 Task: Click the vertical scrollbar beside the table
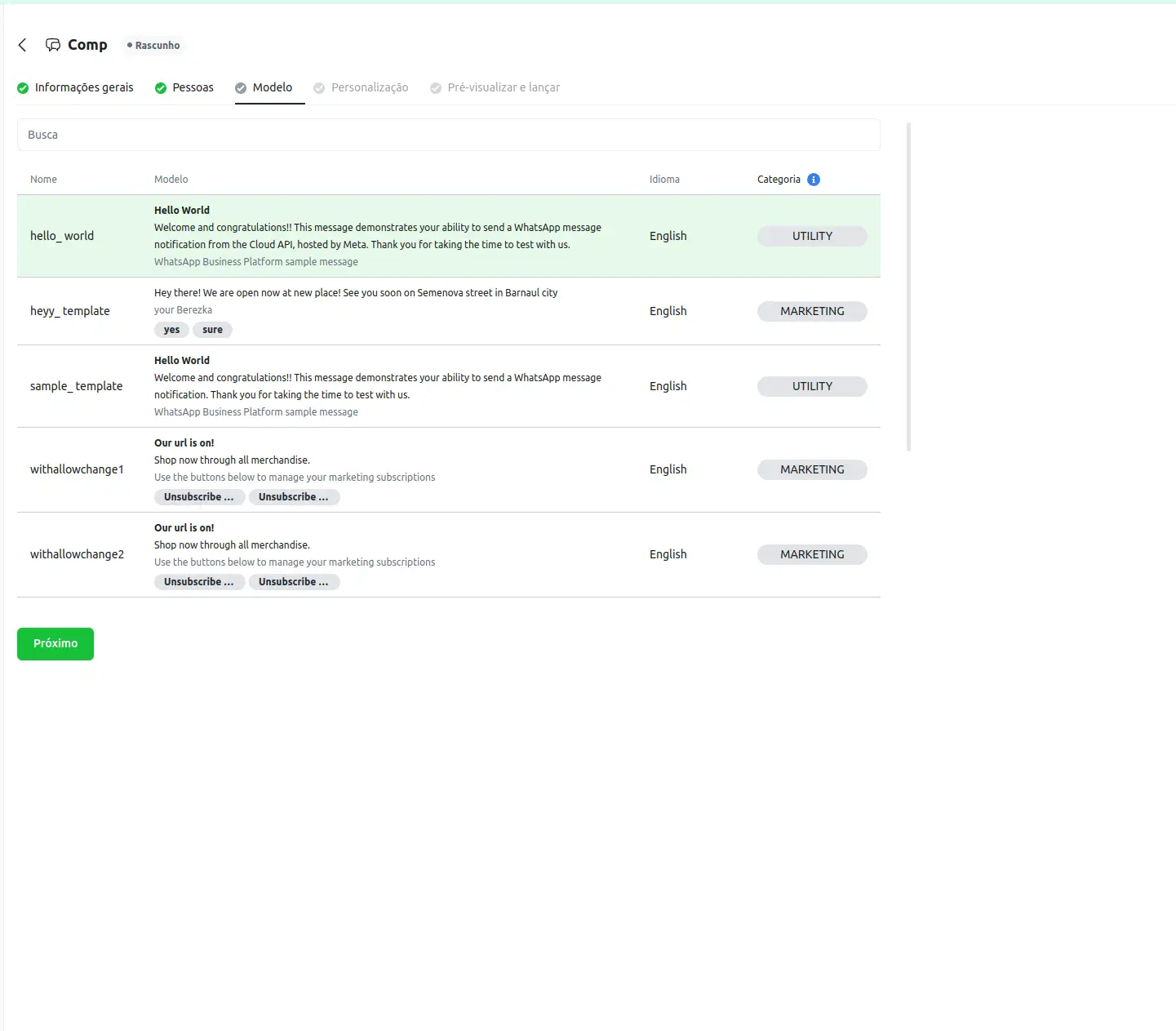(x=908, y=286)
